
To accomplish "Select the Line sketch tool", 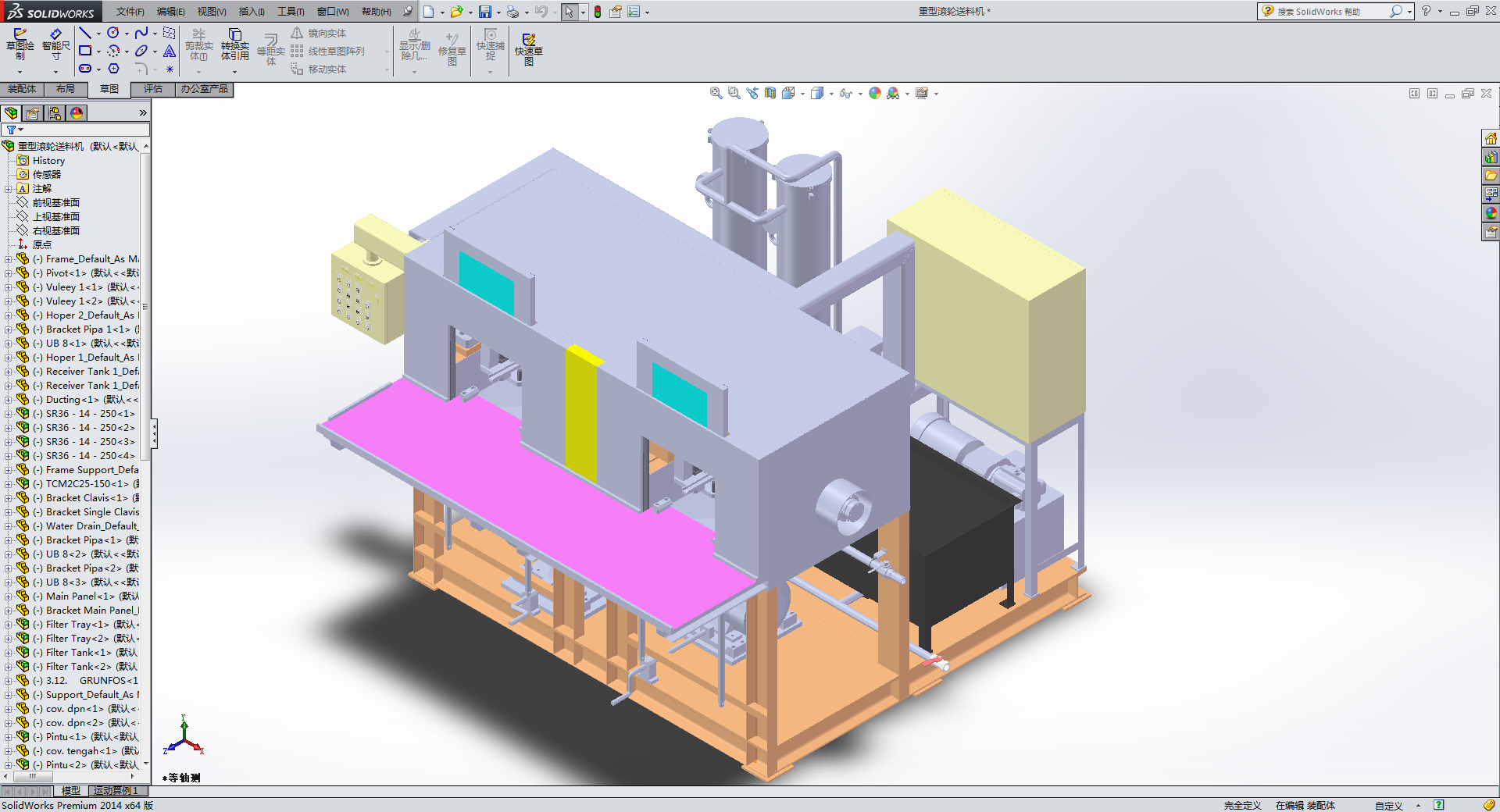I will [x=85, y=33].
